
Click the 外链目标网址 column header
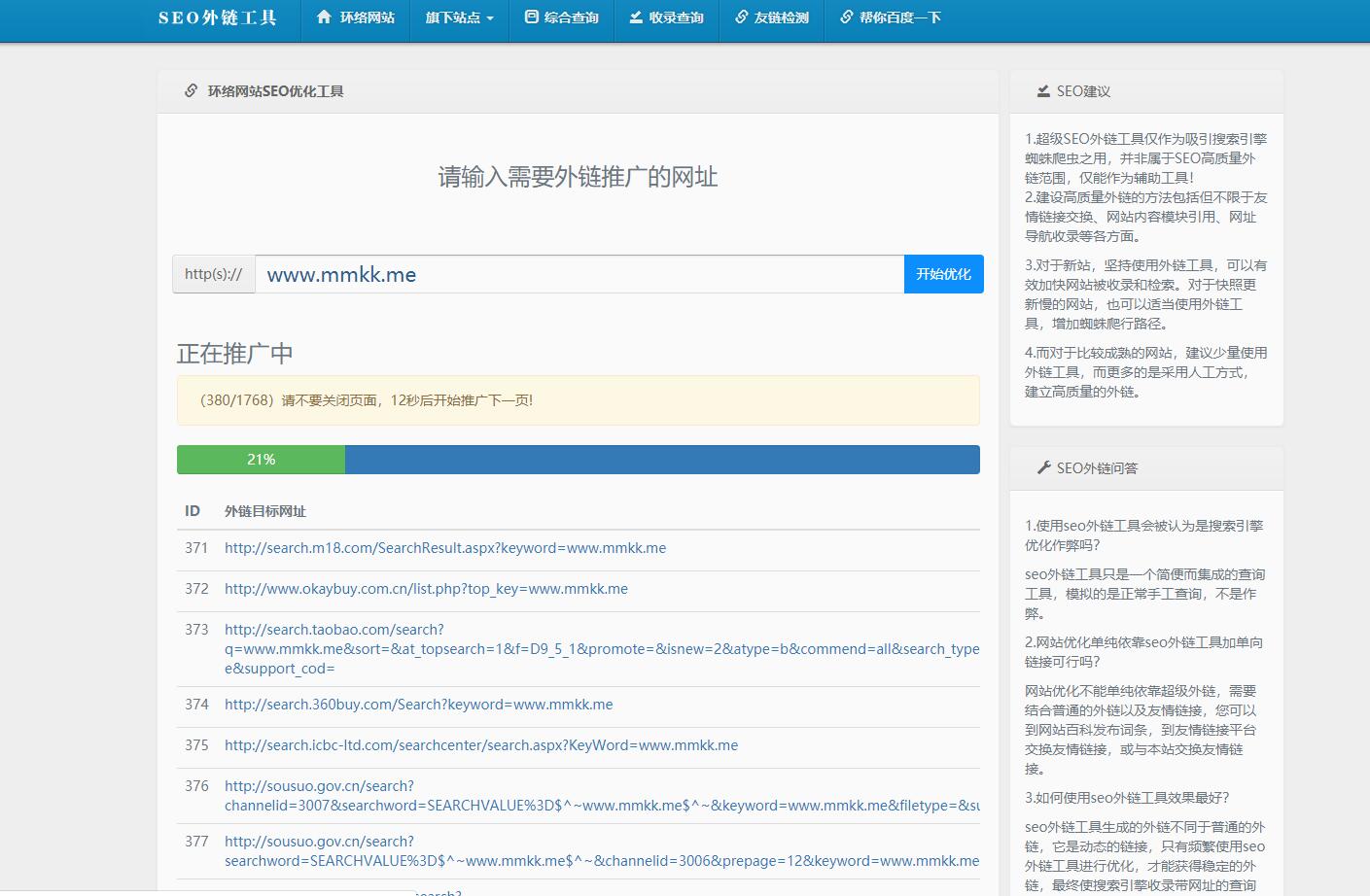pyautogui.click(x=265, y=511)
